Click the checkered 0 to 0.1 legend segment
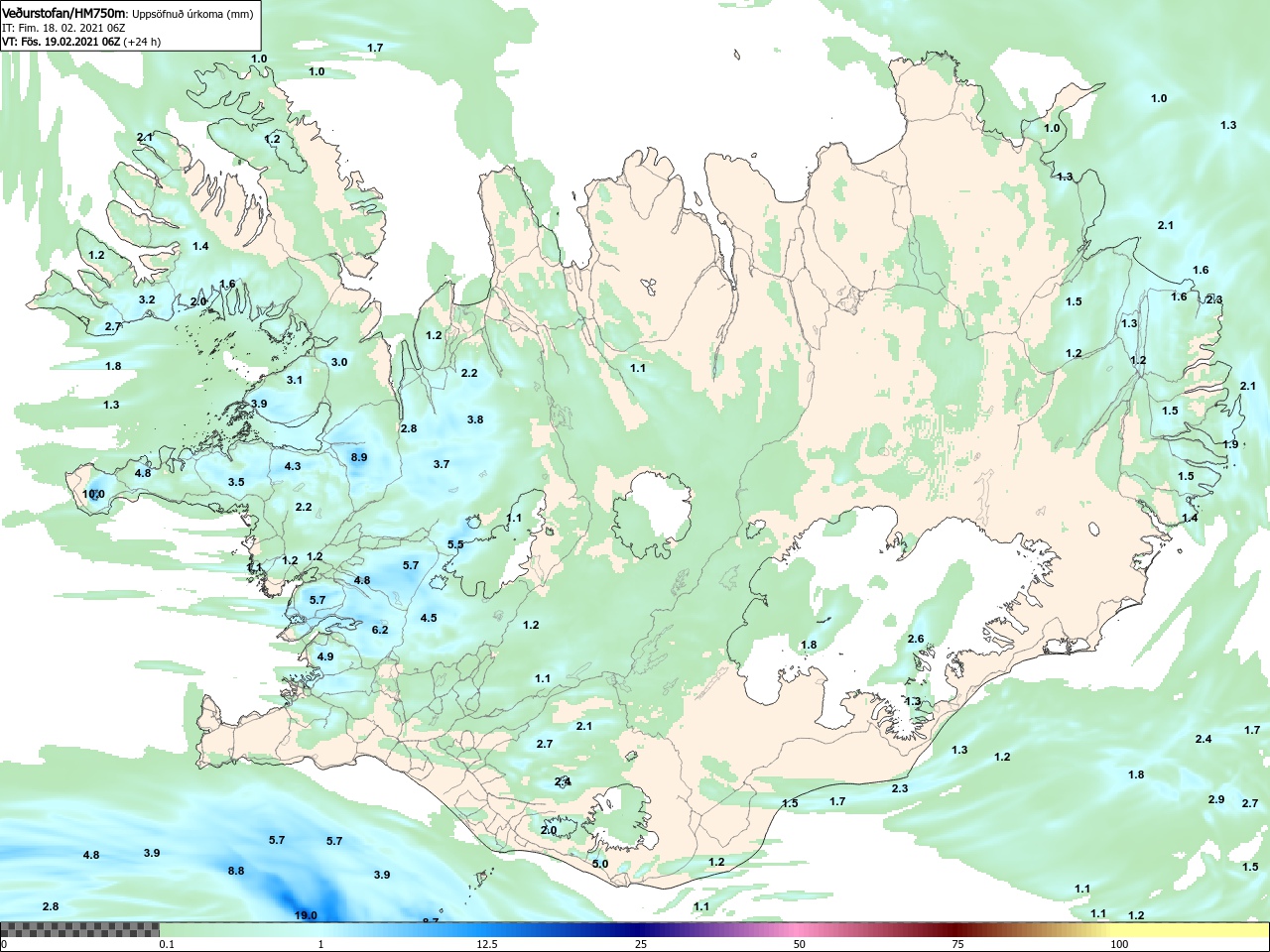 [x=79, y=930]
